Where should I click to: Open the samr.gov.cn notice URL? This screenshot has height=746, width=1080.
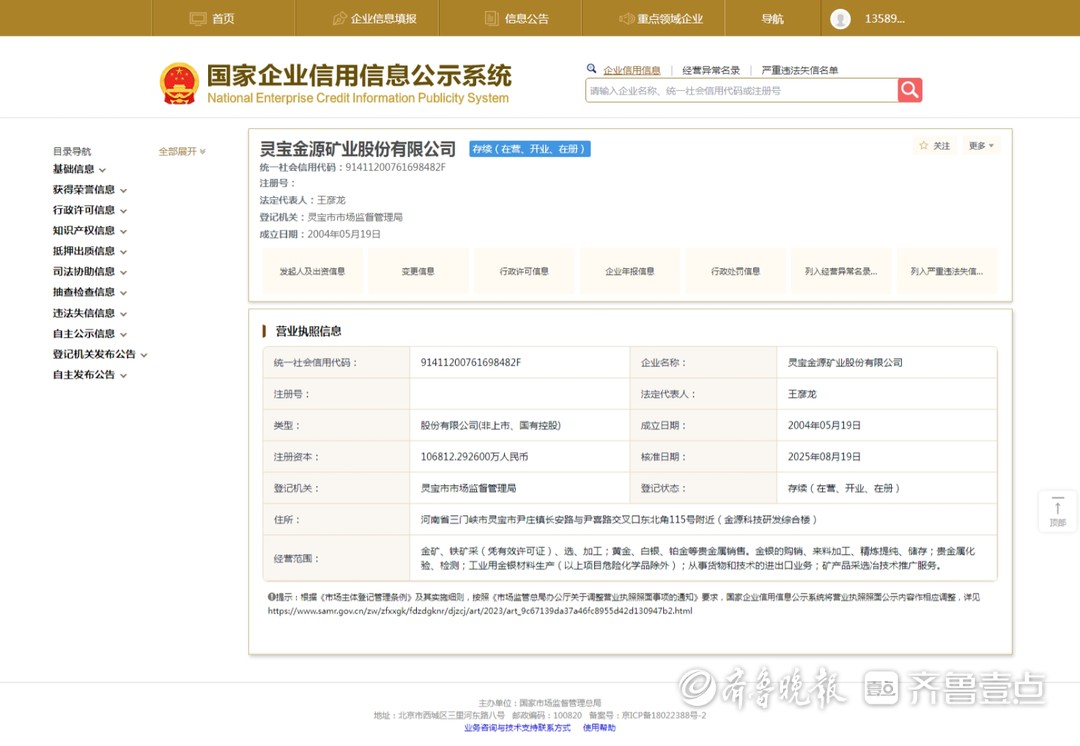click(x=480, y=611)
